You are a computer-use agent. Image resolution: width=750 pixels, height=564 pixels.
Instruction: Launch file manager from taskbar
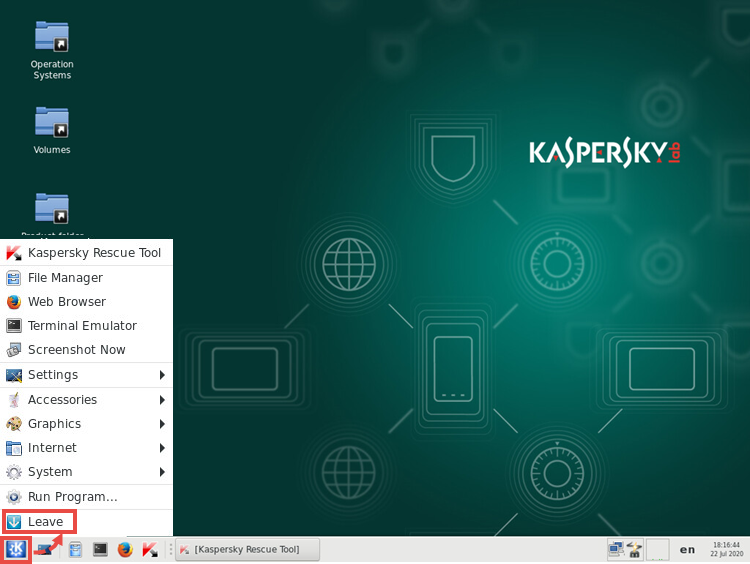point(75,550)
